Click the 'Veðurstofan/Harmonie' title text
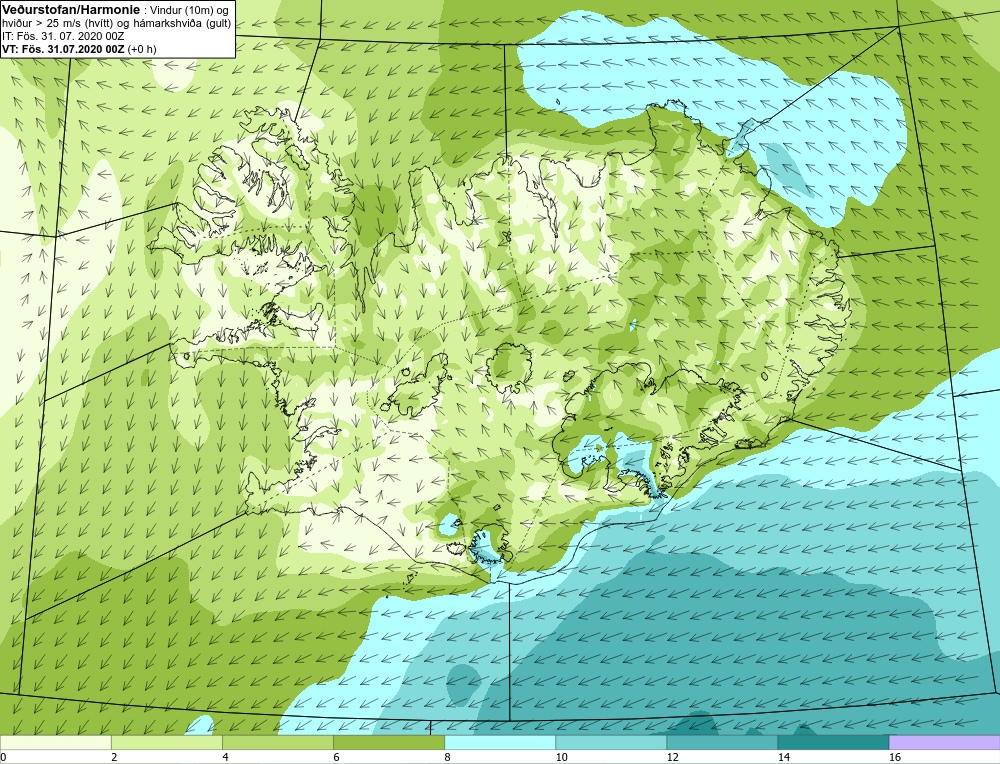The image size is (1000, 764). [70, 10]
